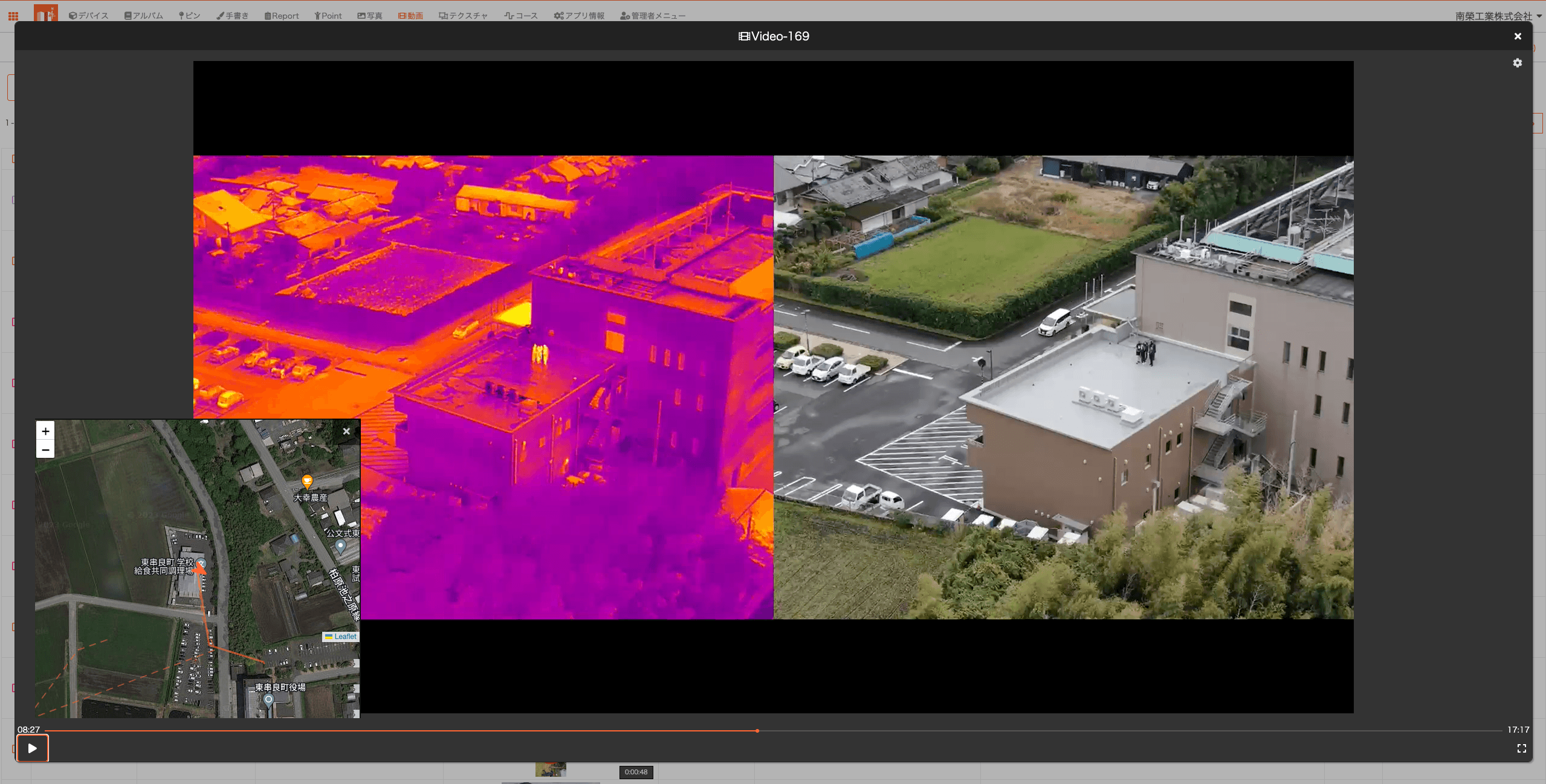Close the mini map overlay
This screenshot has height=784, width=1546.
pos(346,431)
